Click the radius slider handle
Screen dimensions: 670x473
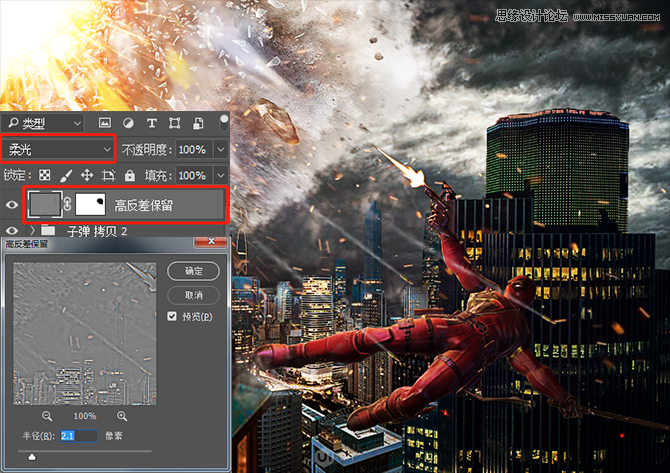[x=32, y=457]
